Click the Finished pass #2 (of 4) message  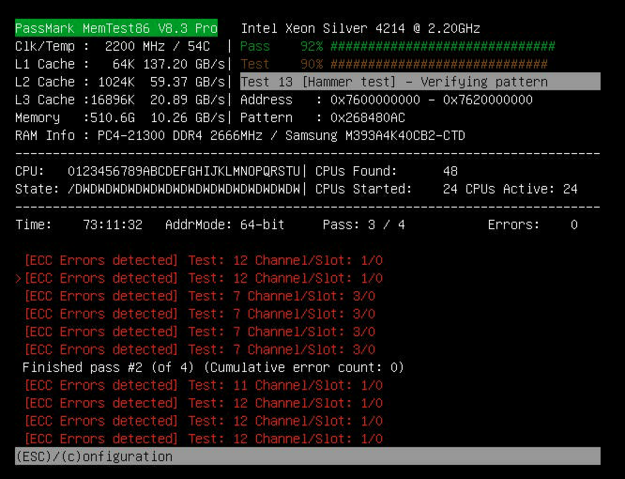(x=213, y=367)
